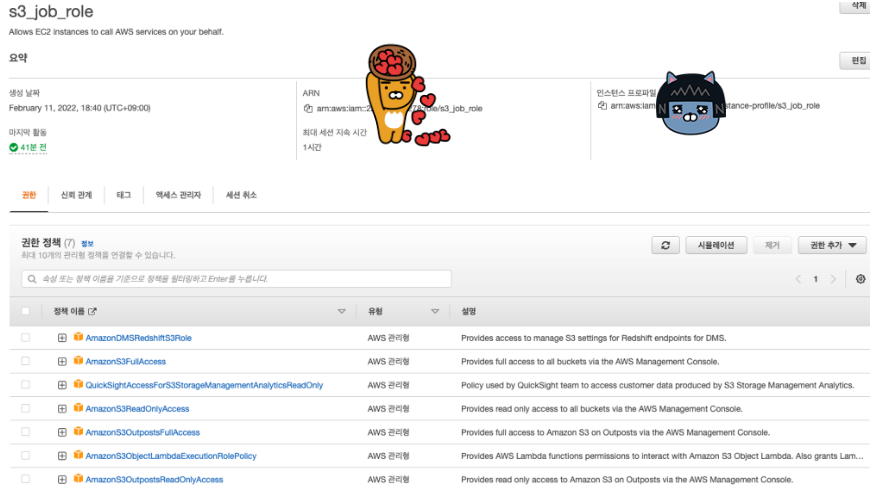Check the AmazonS3ObjectLambdaExecutionRolePolicy row checkbox
Image resolution: width=876 pixels, height=492 pixels.
coord(25,455)
